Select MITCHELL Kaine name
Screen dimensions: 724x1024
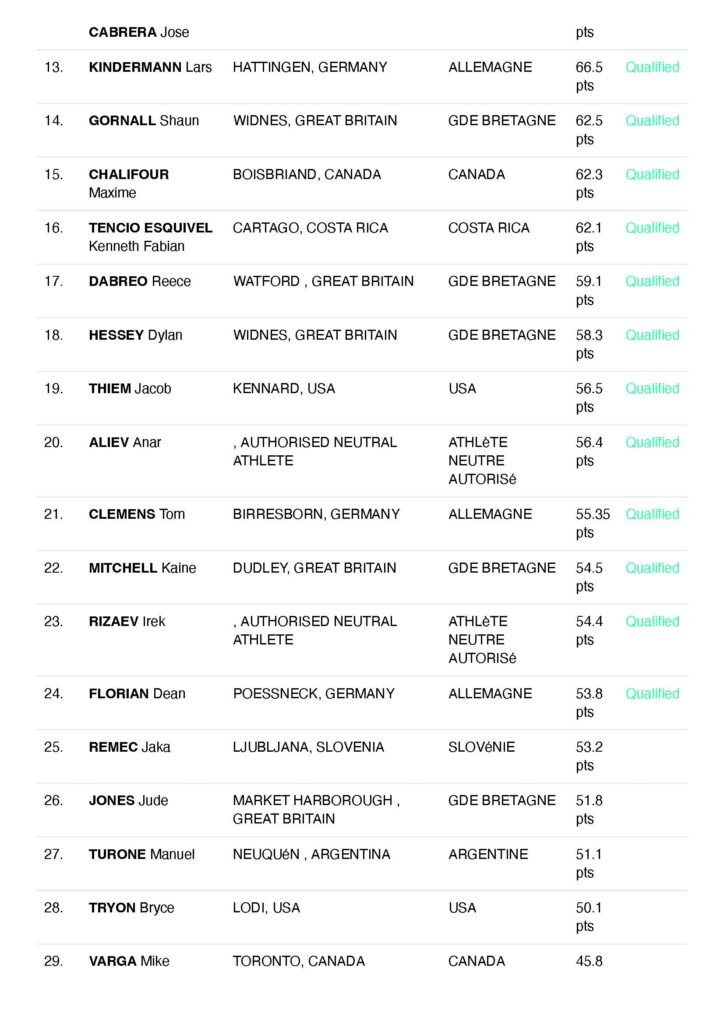[x=142, y=568]
